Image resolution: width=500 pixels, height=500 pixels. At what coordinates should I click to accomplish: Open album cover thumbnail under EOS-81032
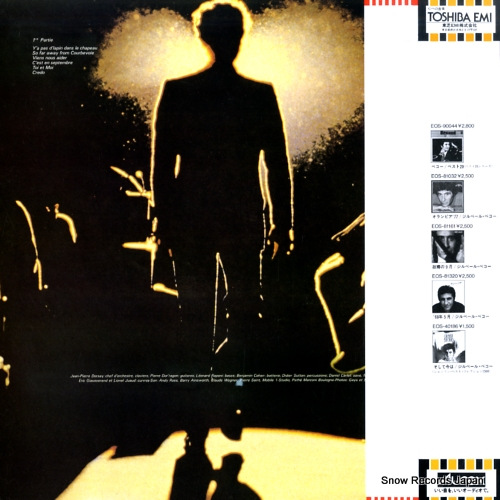tap(447, 197)
